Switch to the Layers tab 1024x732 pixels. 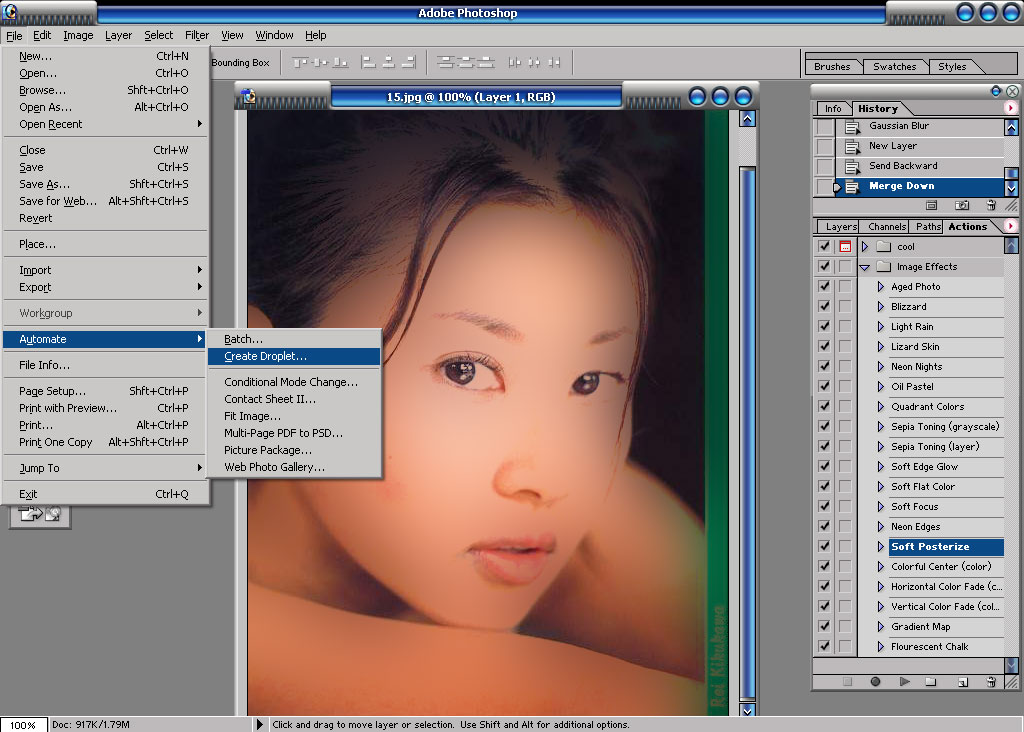tap(840, 227)
